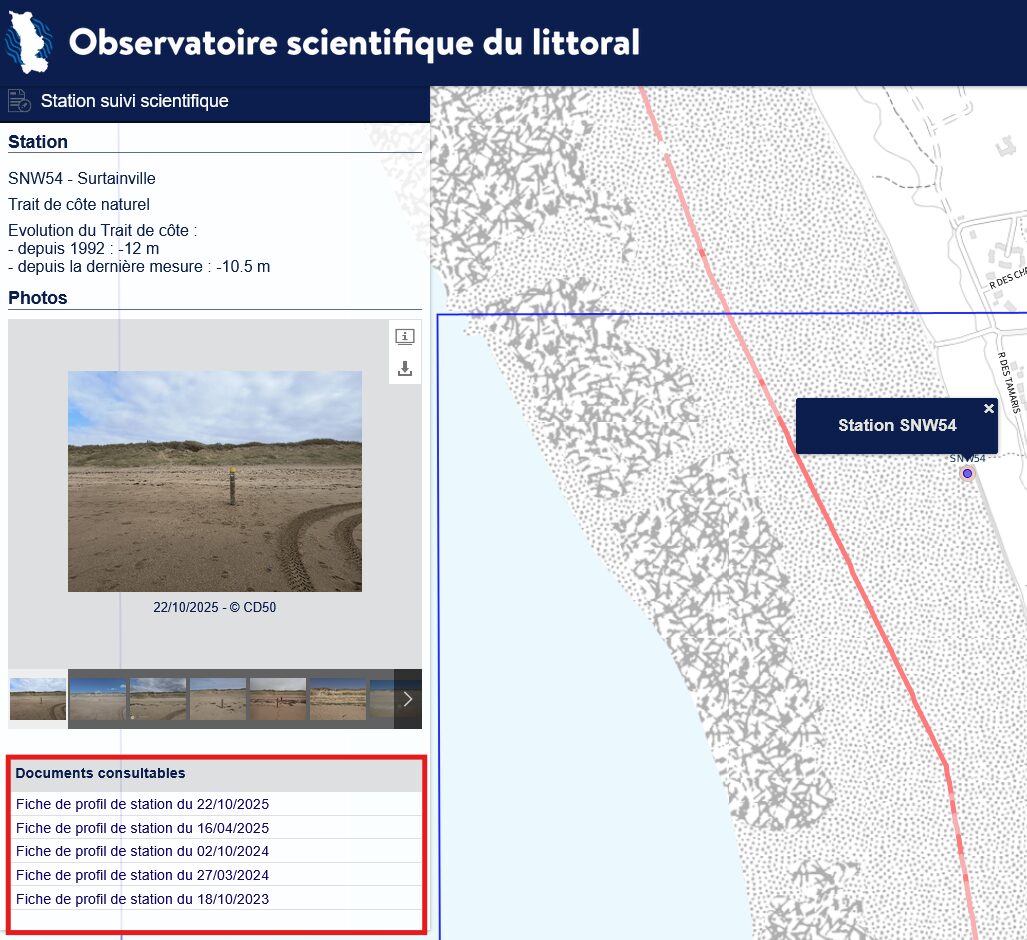Show next photo thumbnails with the arrow

coord(407,699)
